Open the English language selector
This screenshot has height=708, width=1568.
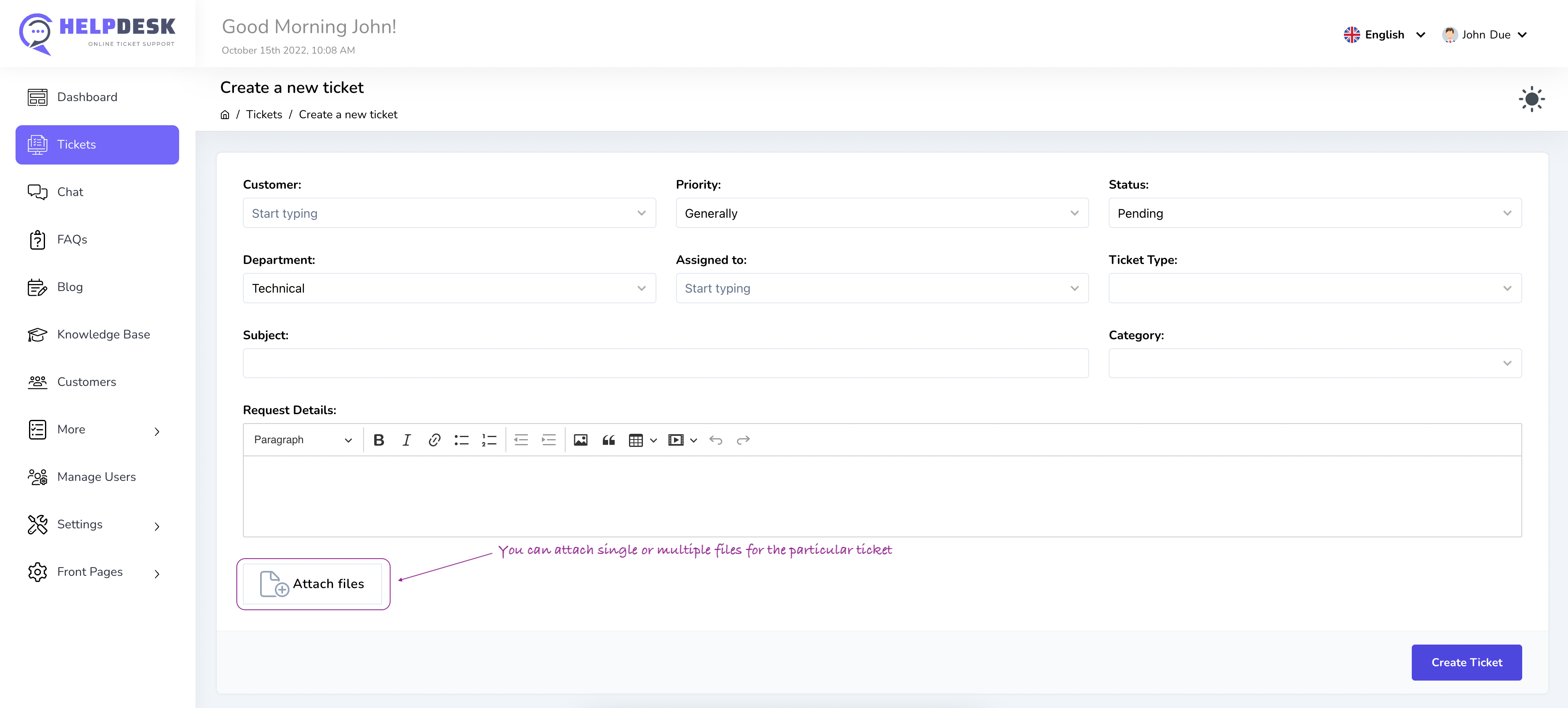coord(1384,35)
